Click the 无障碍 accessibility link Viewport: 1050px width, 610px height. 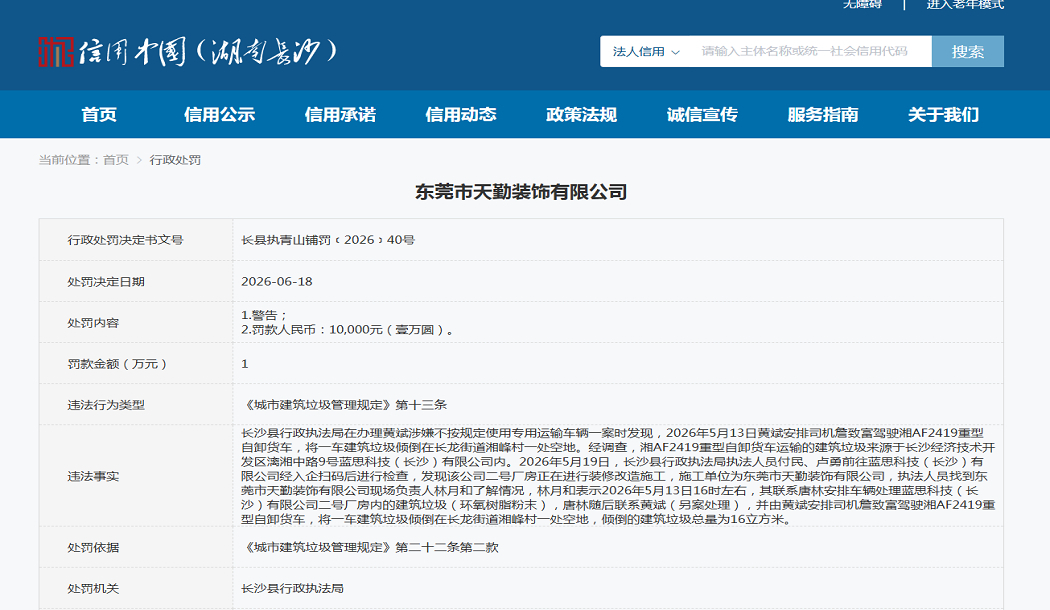click(x=862, y=4)
